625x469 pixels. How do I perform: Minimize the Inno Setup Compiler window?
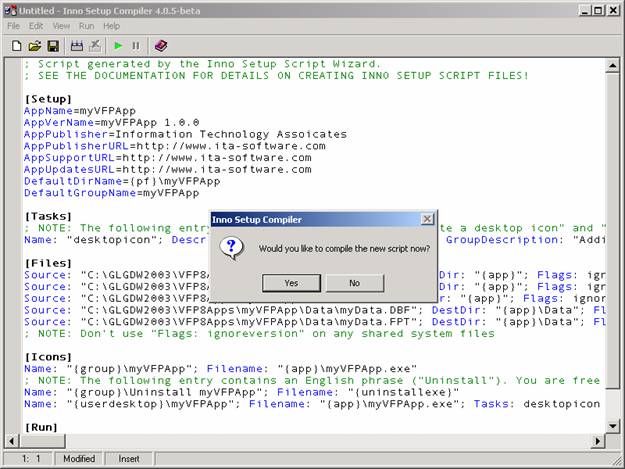[x=584, y=10]
